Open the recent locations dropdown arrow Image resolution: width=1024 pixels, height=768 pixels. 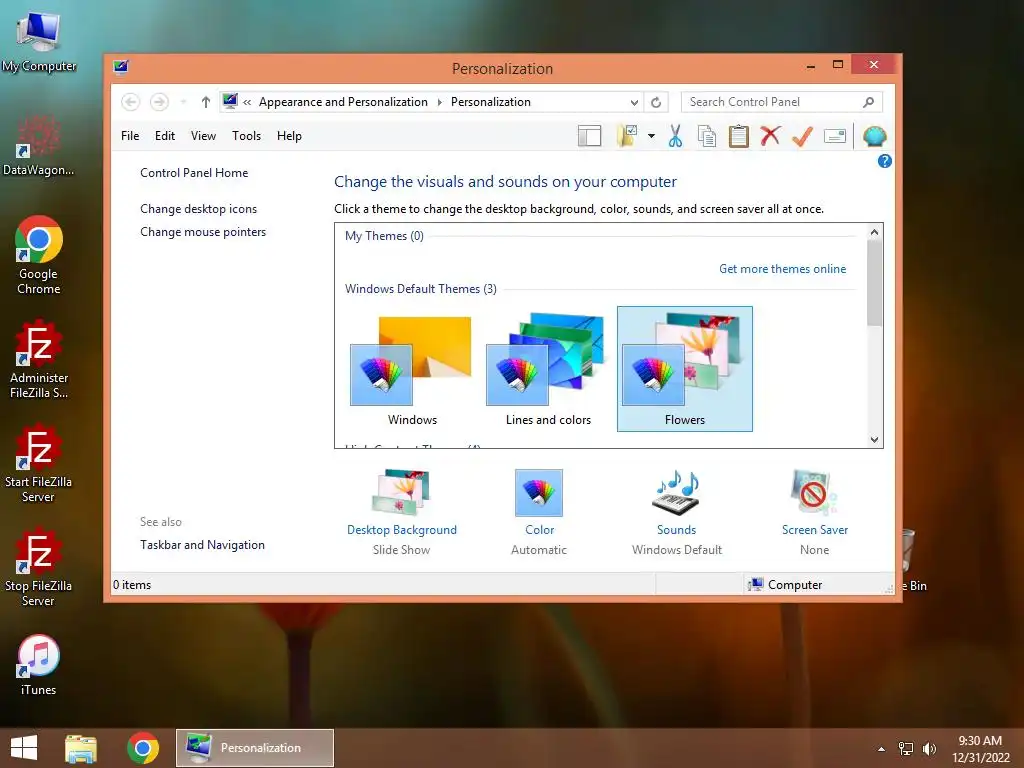(184, 102)
